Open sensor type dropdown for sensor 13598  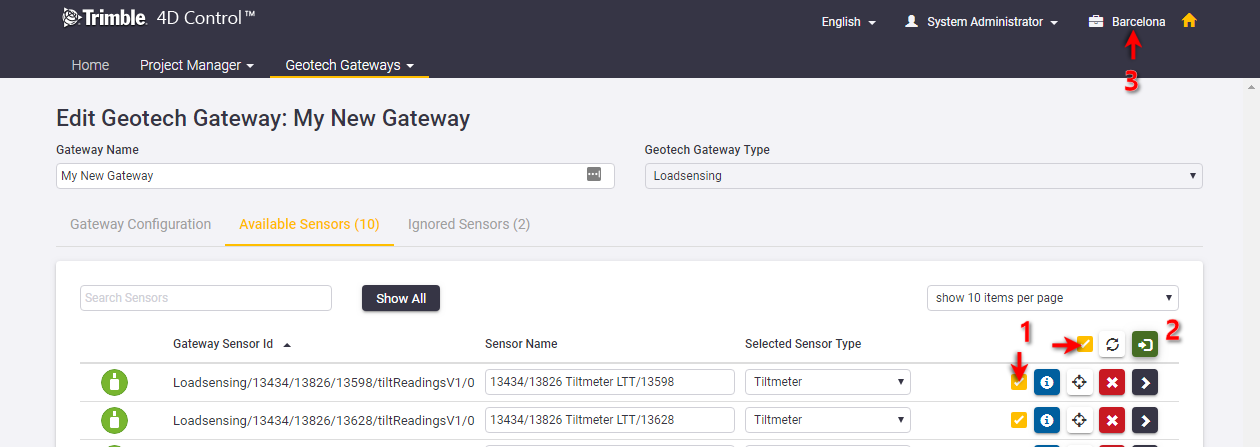coord(828,382)
